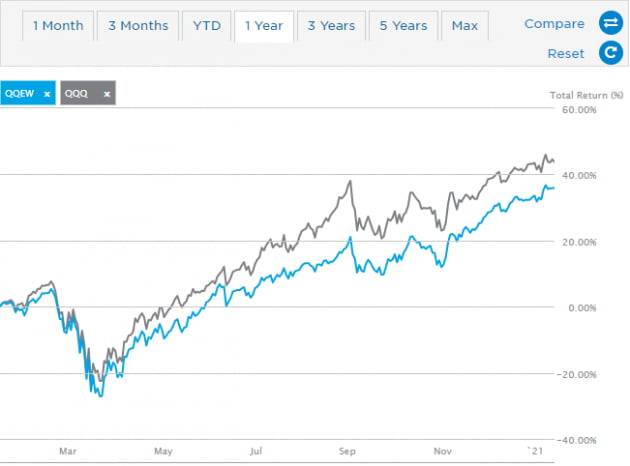
Task: Click the Compare swap-arrows icon
Action: (x=609, y=24)
